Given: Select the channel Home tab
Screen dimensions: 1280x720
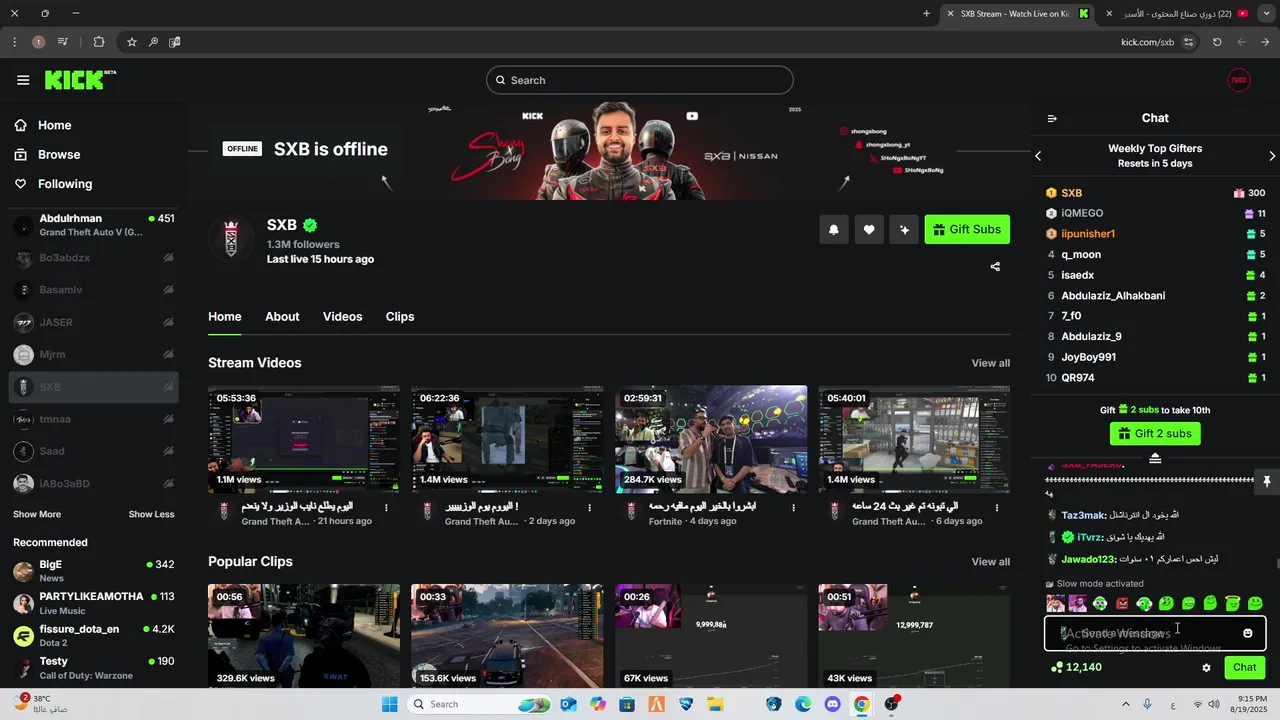Looking at the screenshot, I should click(x=225, y=316).
